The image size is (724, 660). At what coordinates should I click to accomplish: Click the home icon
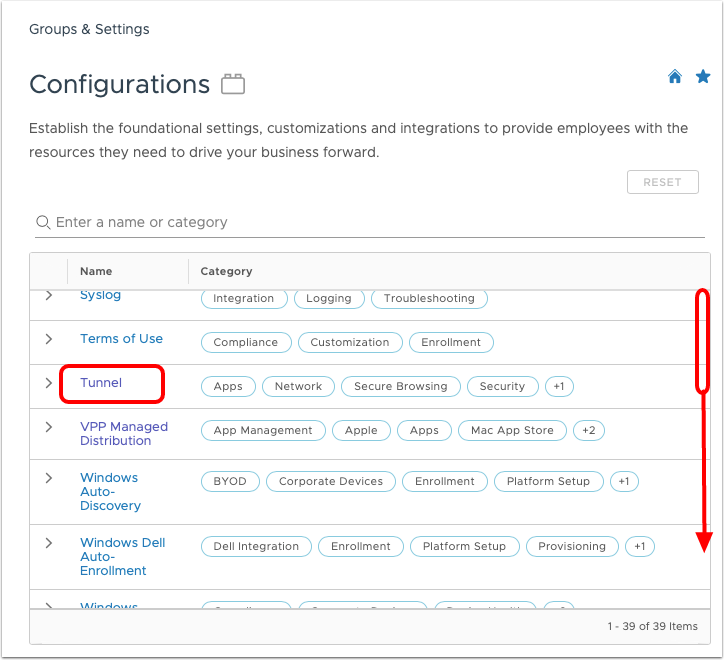pos(675,77)
